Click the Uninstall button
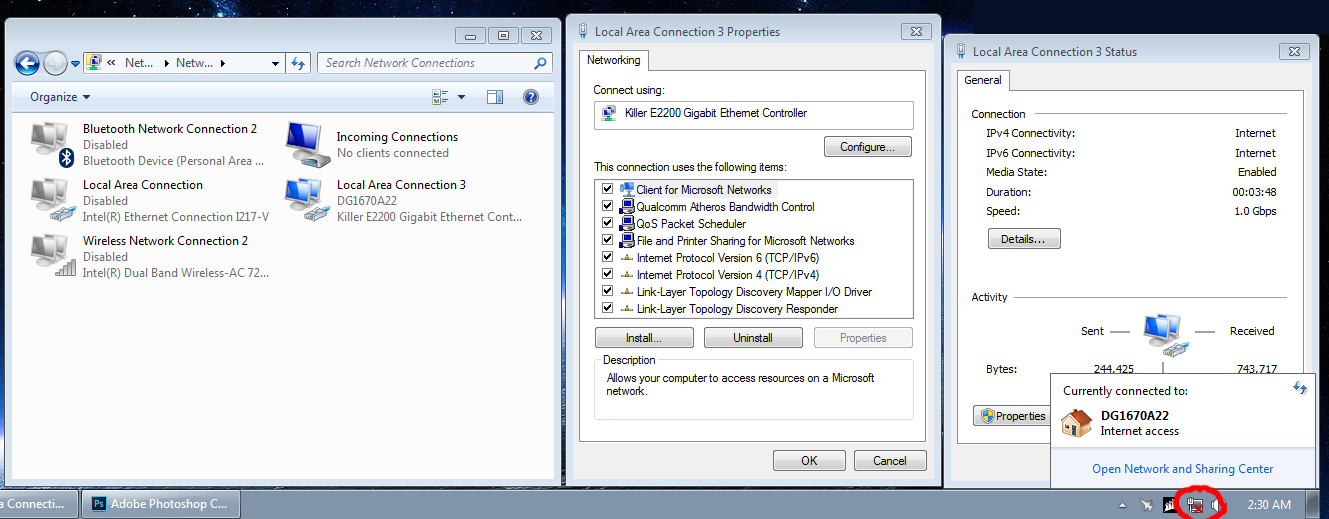This screenshot has width=1329, height=519. tap(753, 338)
